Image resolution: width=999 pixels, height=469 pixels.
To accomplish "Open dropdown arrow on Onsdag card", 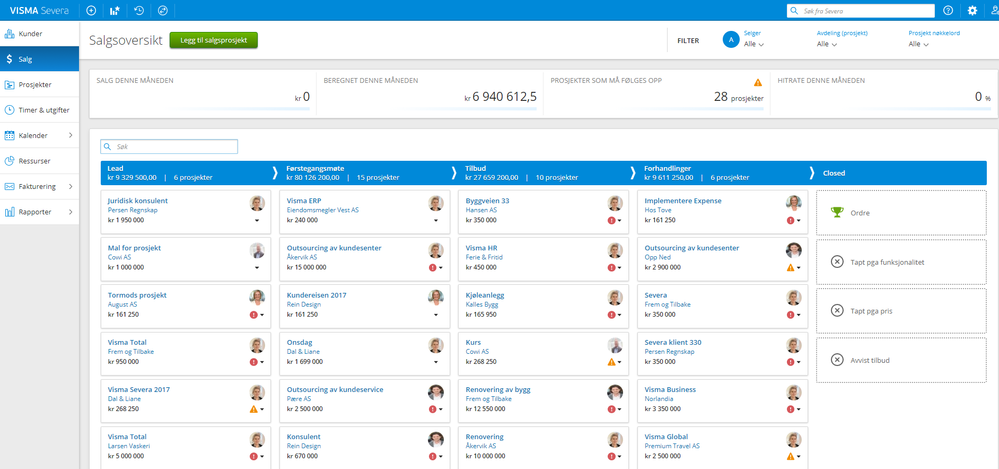I will pyautogui.click(x=436, y=362).
